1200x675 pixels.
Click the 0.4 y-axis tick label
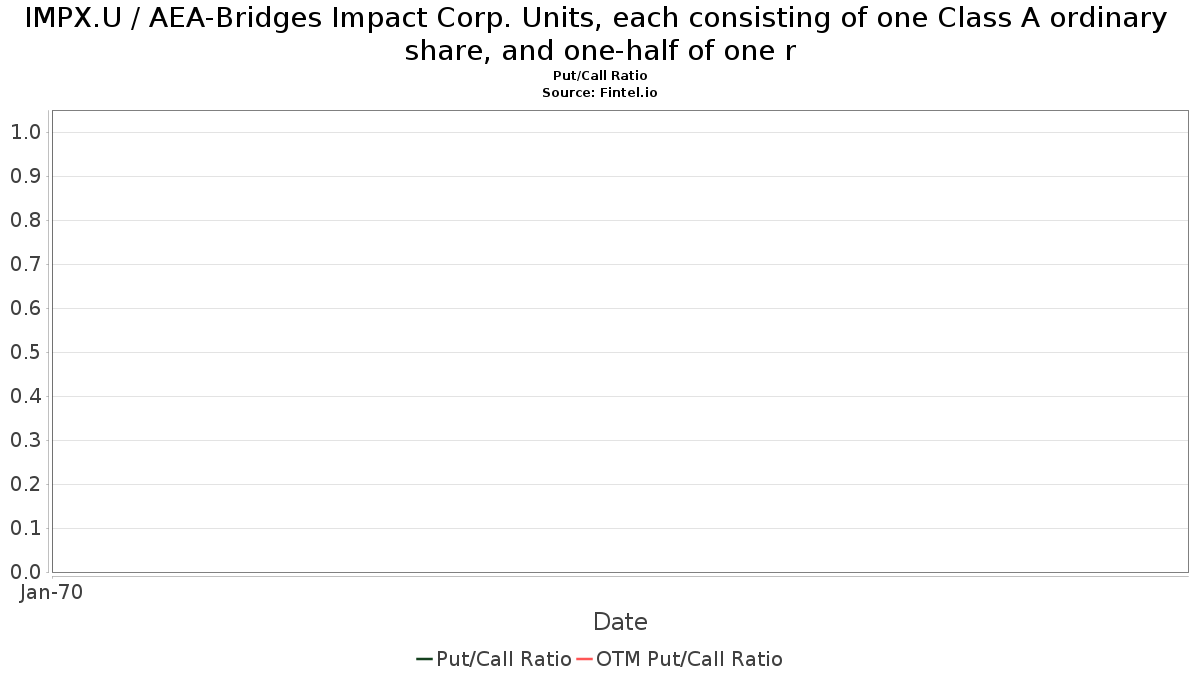(26, 396)
